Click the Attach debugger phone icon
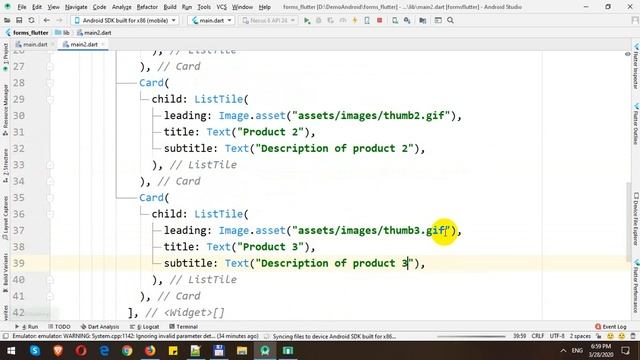The image size is (640, 360). point(367,20)
